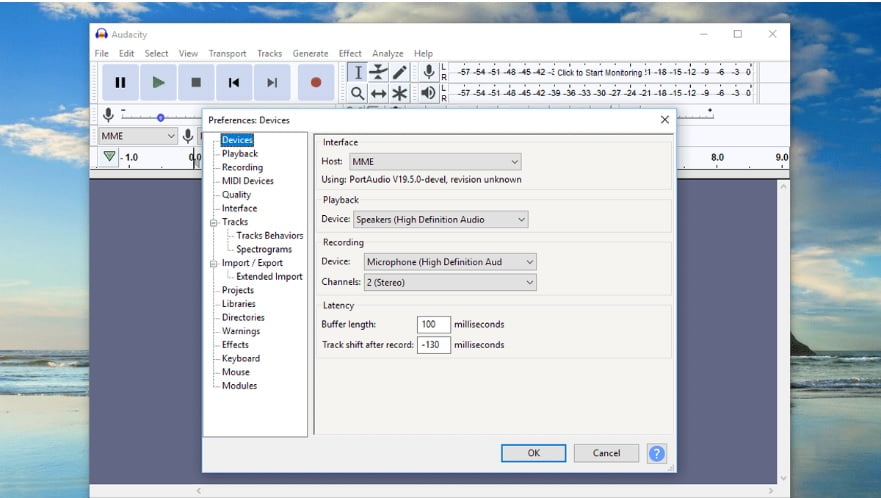Adjust the recording volume slider
Screen dimensions: 881x498
[x=161, y=117]
